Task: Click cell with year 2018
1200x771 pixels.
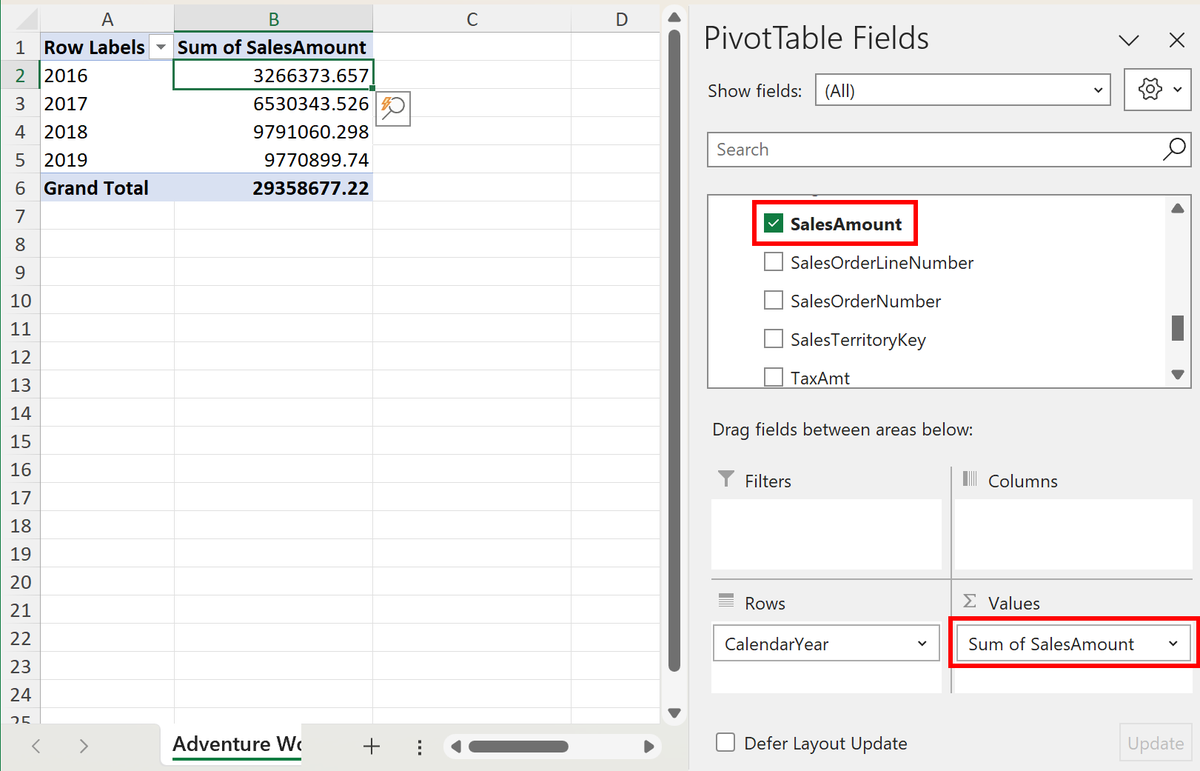Action: point(107,131)
